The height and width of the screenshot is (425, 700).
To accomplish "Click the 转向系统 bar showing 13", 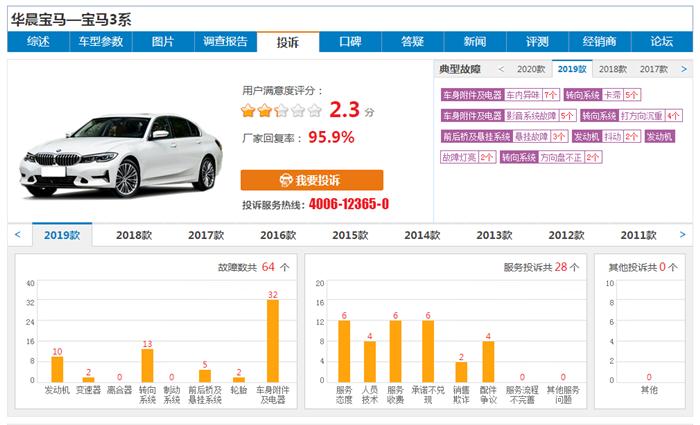I will (x=147, y=365).
